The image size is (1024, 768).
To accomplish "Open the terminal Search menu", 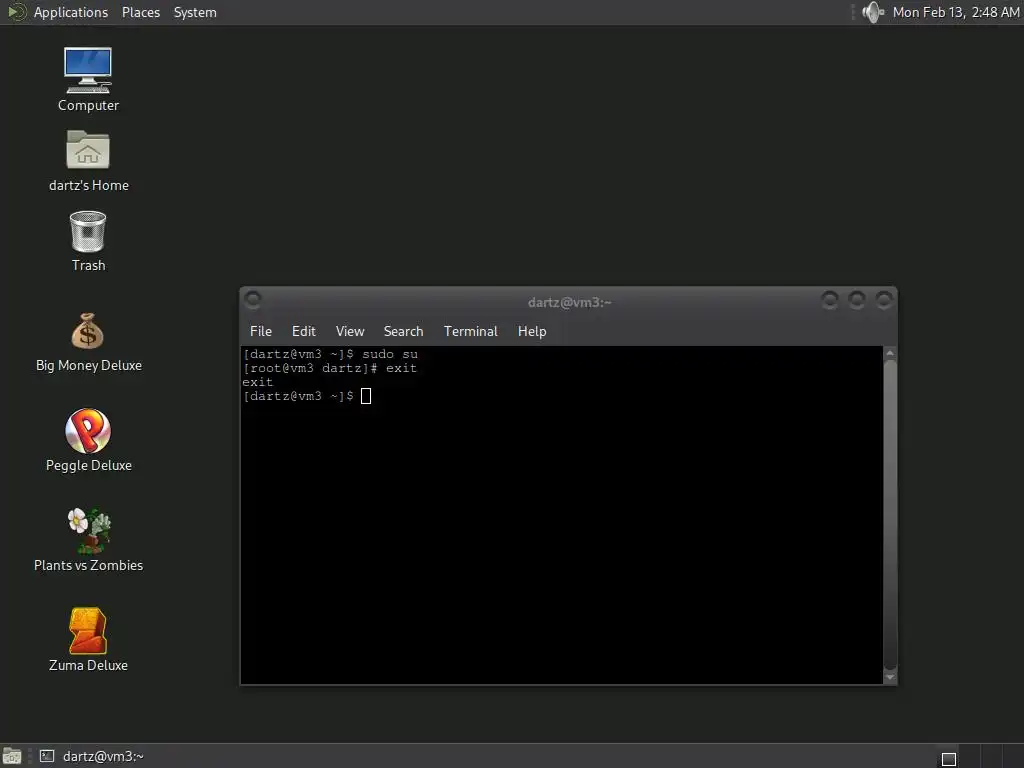I will pos(404,331).
